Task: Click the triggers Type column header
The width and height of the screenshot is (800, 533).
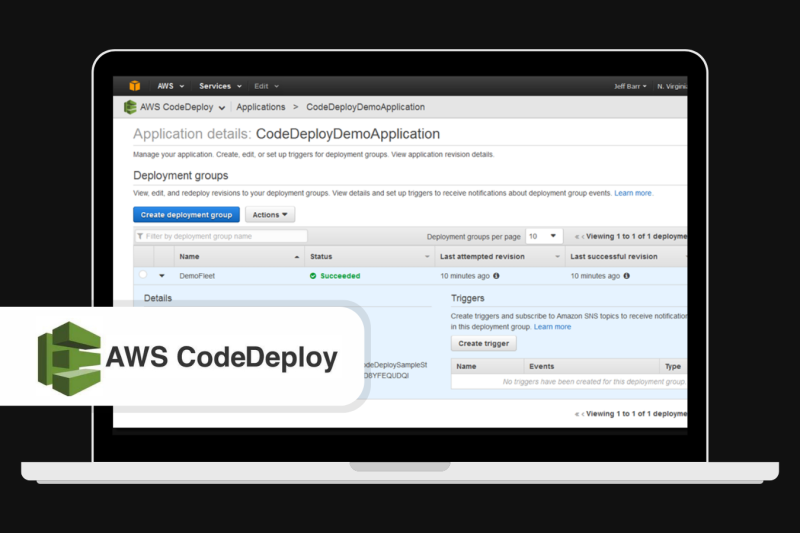Action: pos(673,366)
